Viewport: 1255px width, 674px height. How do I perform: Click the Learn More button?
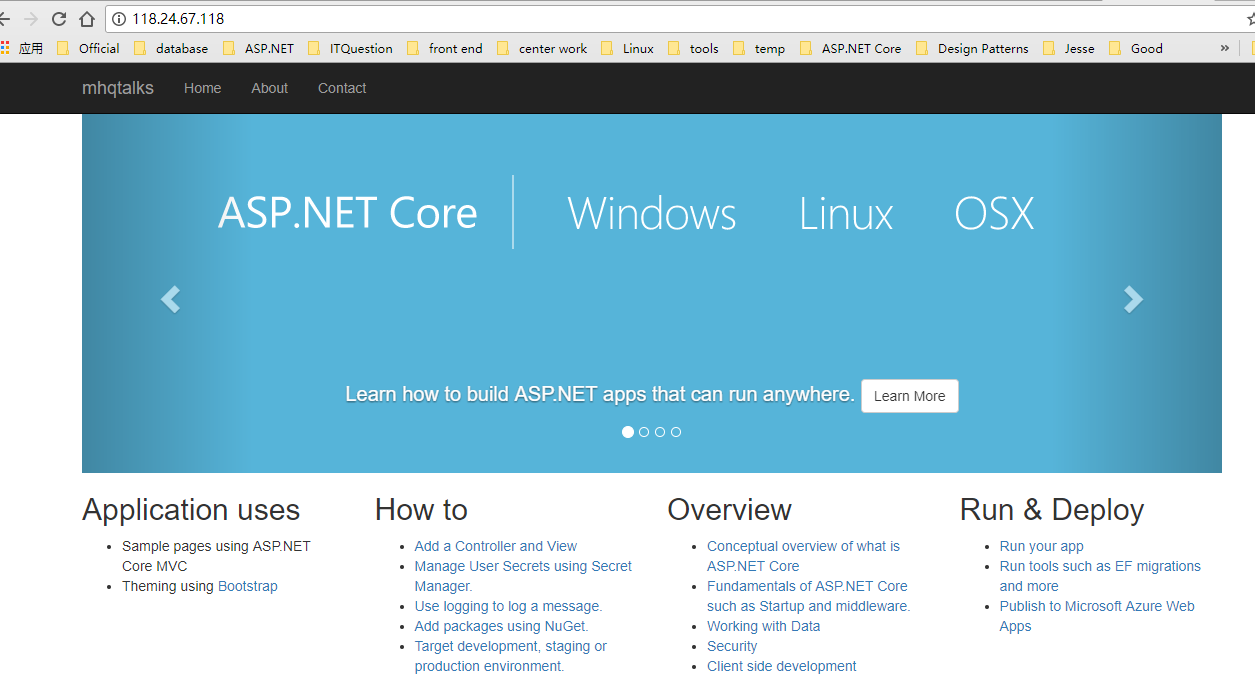(910, 396)
